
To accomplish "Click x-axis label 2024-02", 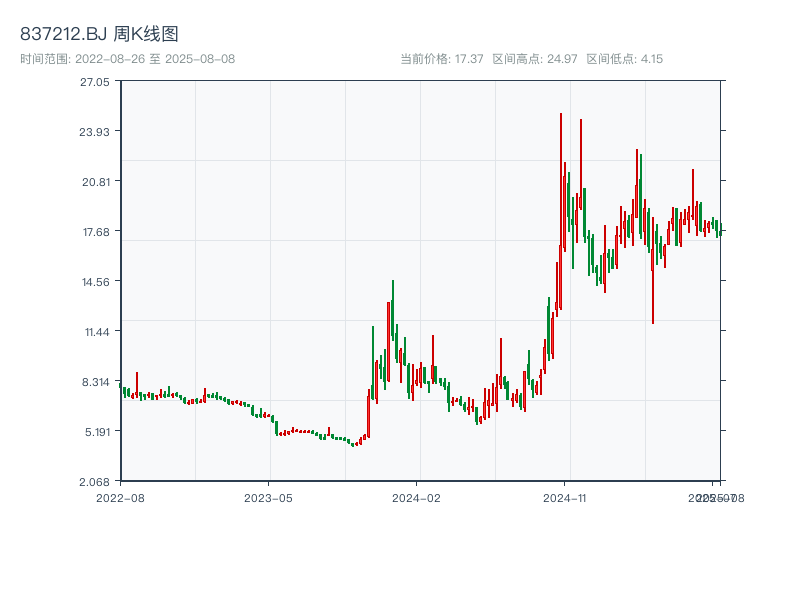I will (x=416, y=498).
